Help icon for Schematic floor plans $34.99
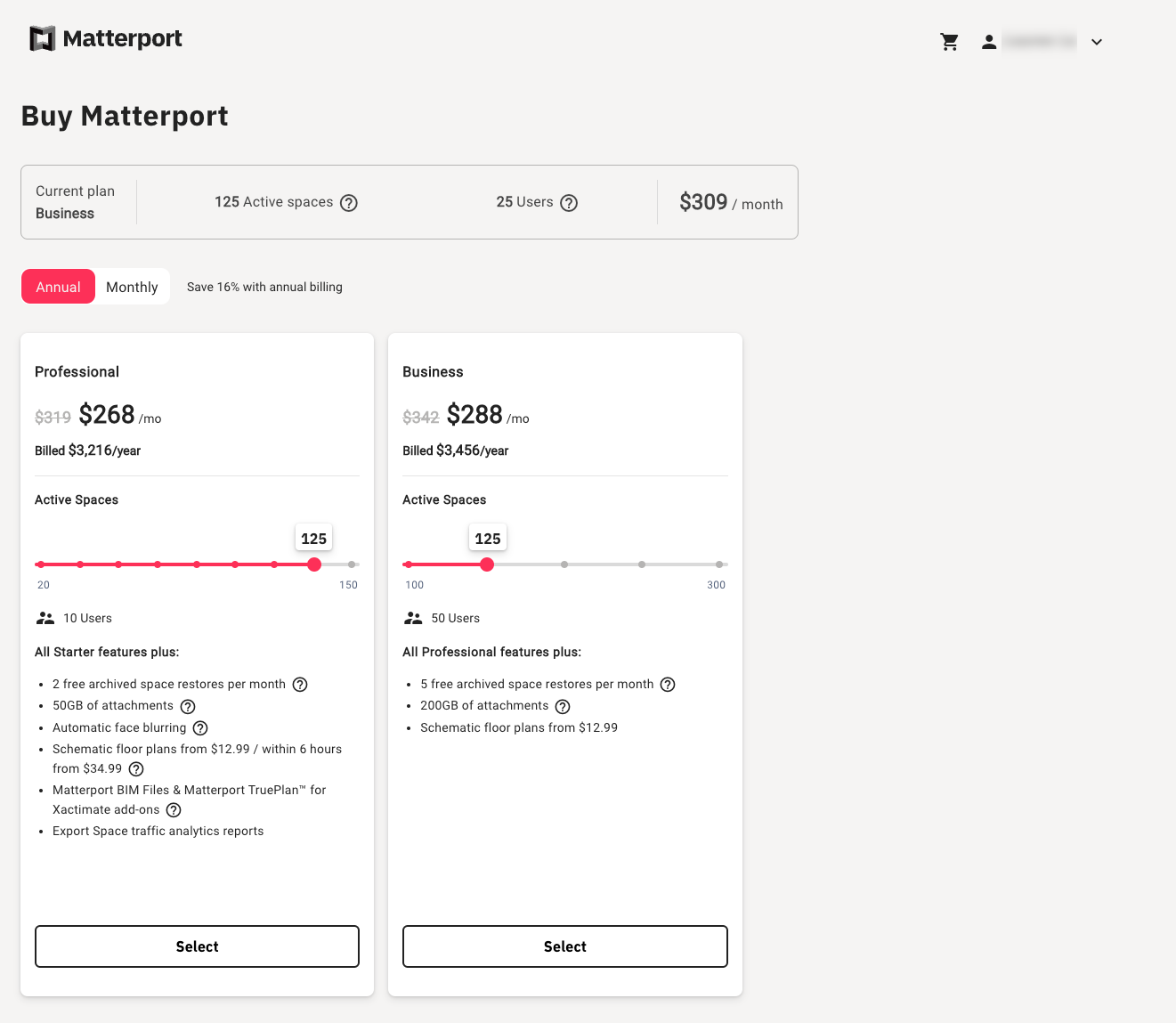The height and width of the screenshot is (1023, 1176). pyautogui.click(x=136, y=769)
